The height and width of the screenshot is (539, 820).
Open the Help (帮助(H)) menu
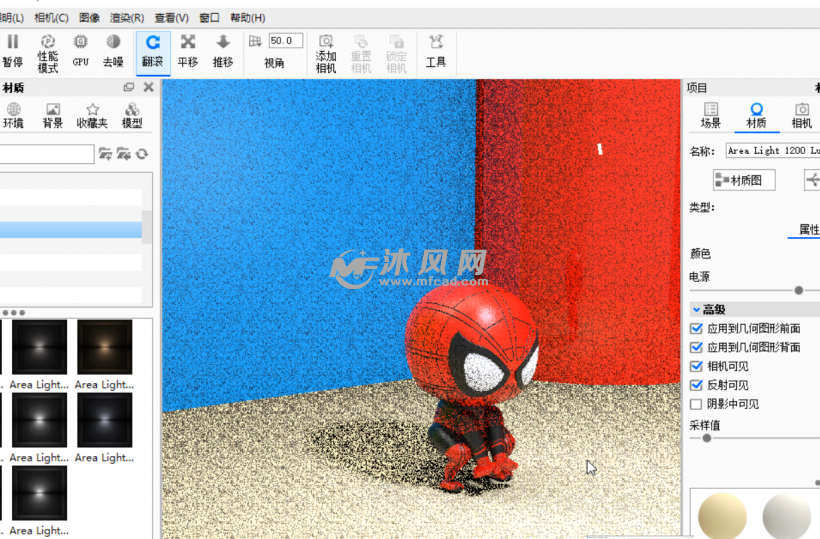point(248,18)
